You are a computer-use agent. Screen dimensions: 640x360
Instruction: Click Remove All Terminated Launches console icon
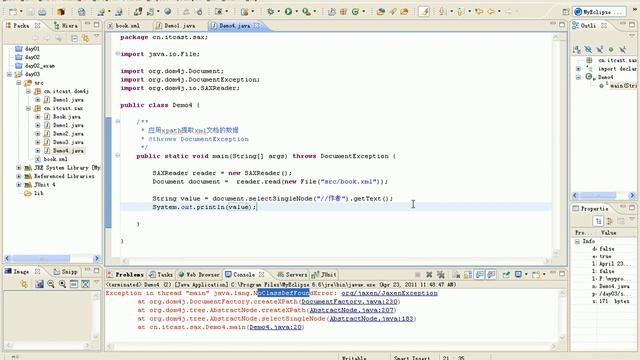coord(440,275)
